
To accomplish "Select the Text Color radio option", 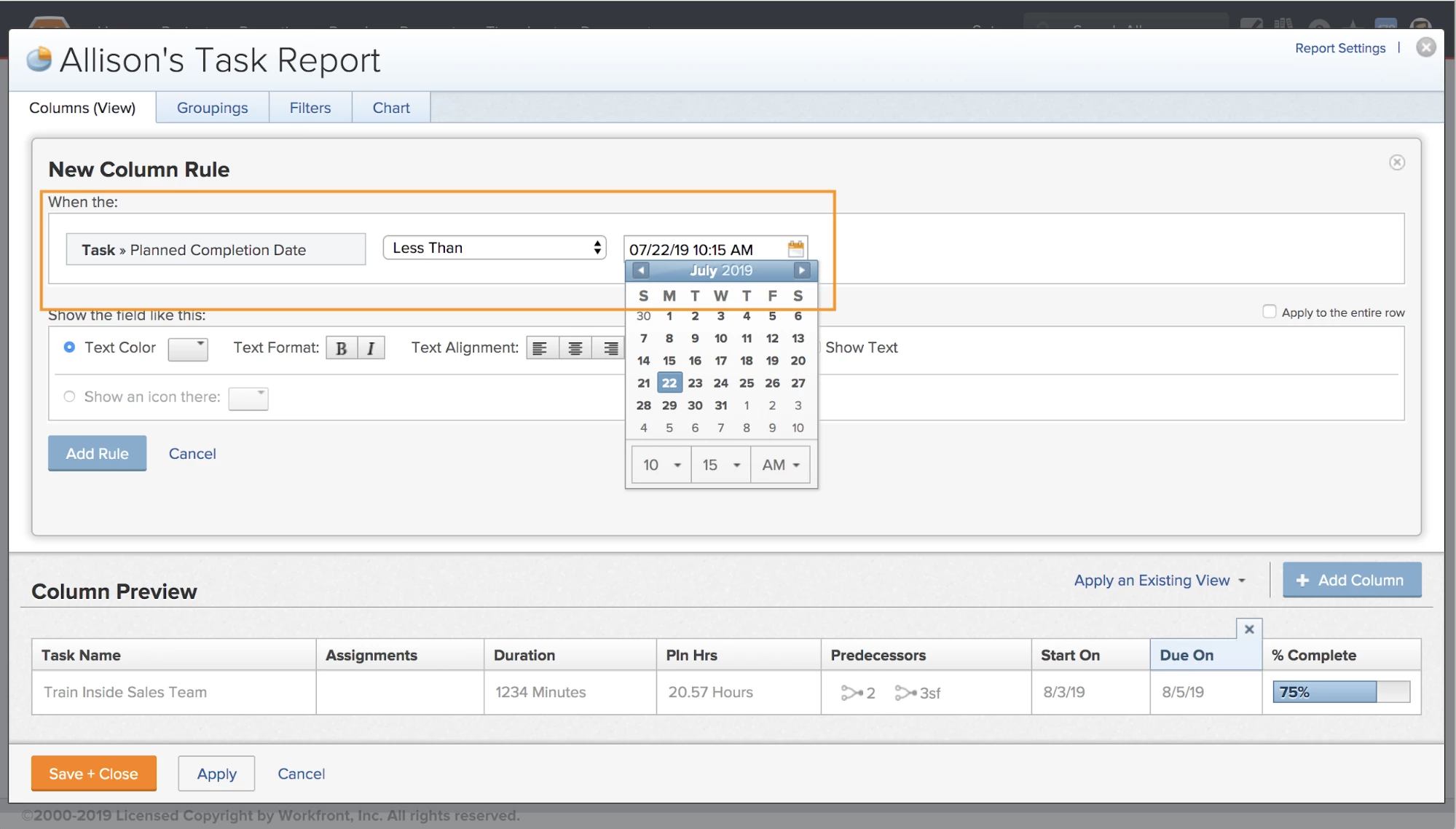I will click(69, 347).
